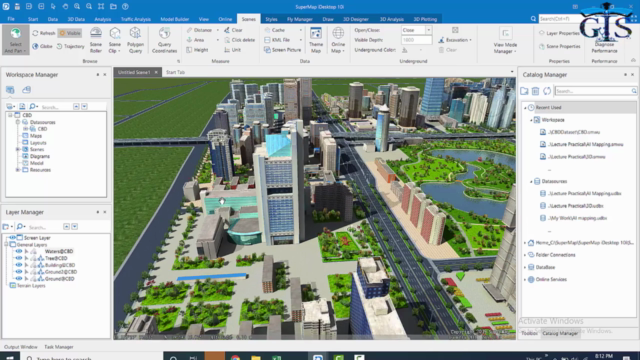Toggle visibility of Screen Layer
Screen dimensions: 640x360
pos(13,238)
